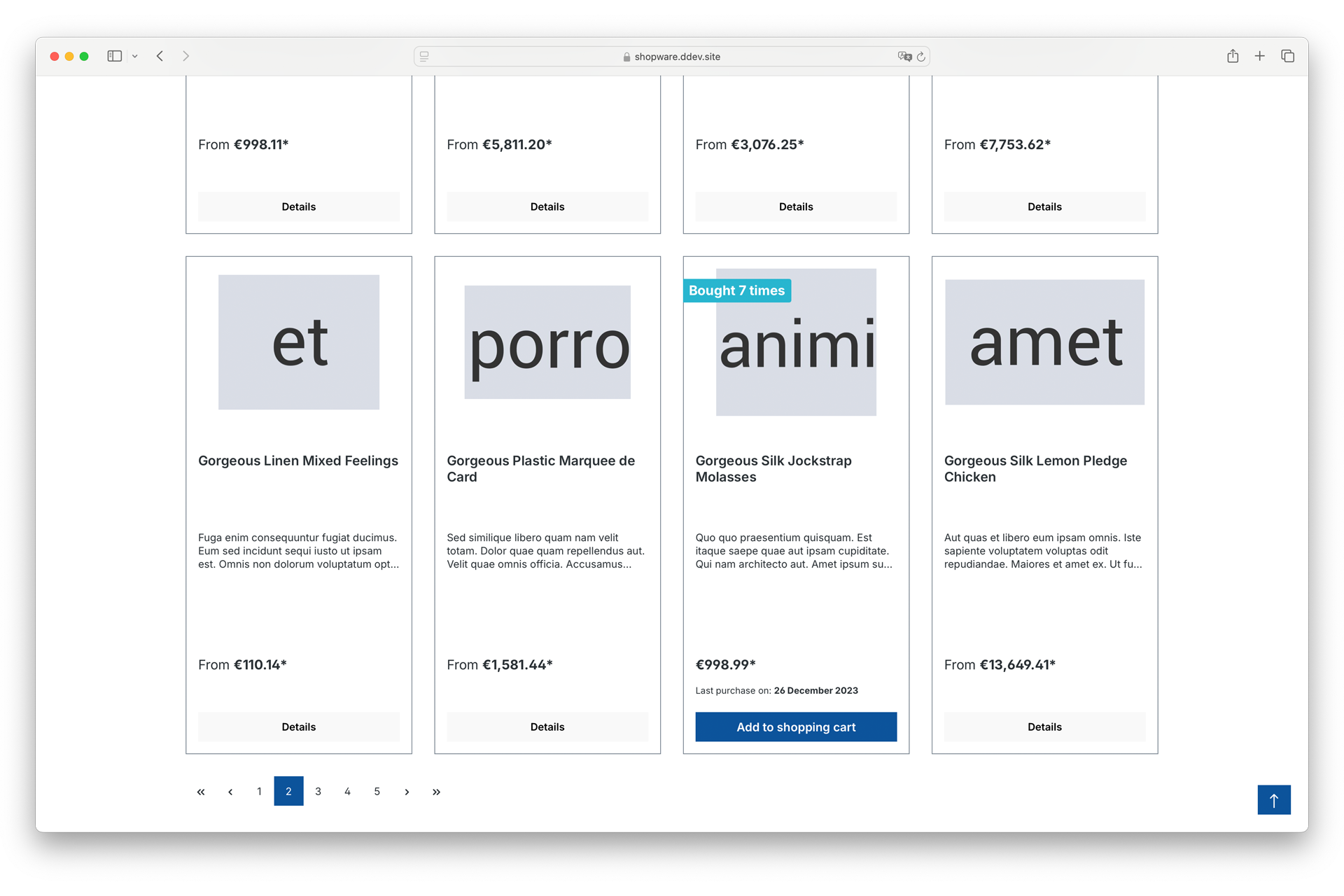
Task: Click the price 'From €3,076.25*'
Action: pyautogui.click(x=750, y=144)
